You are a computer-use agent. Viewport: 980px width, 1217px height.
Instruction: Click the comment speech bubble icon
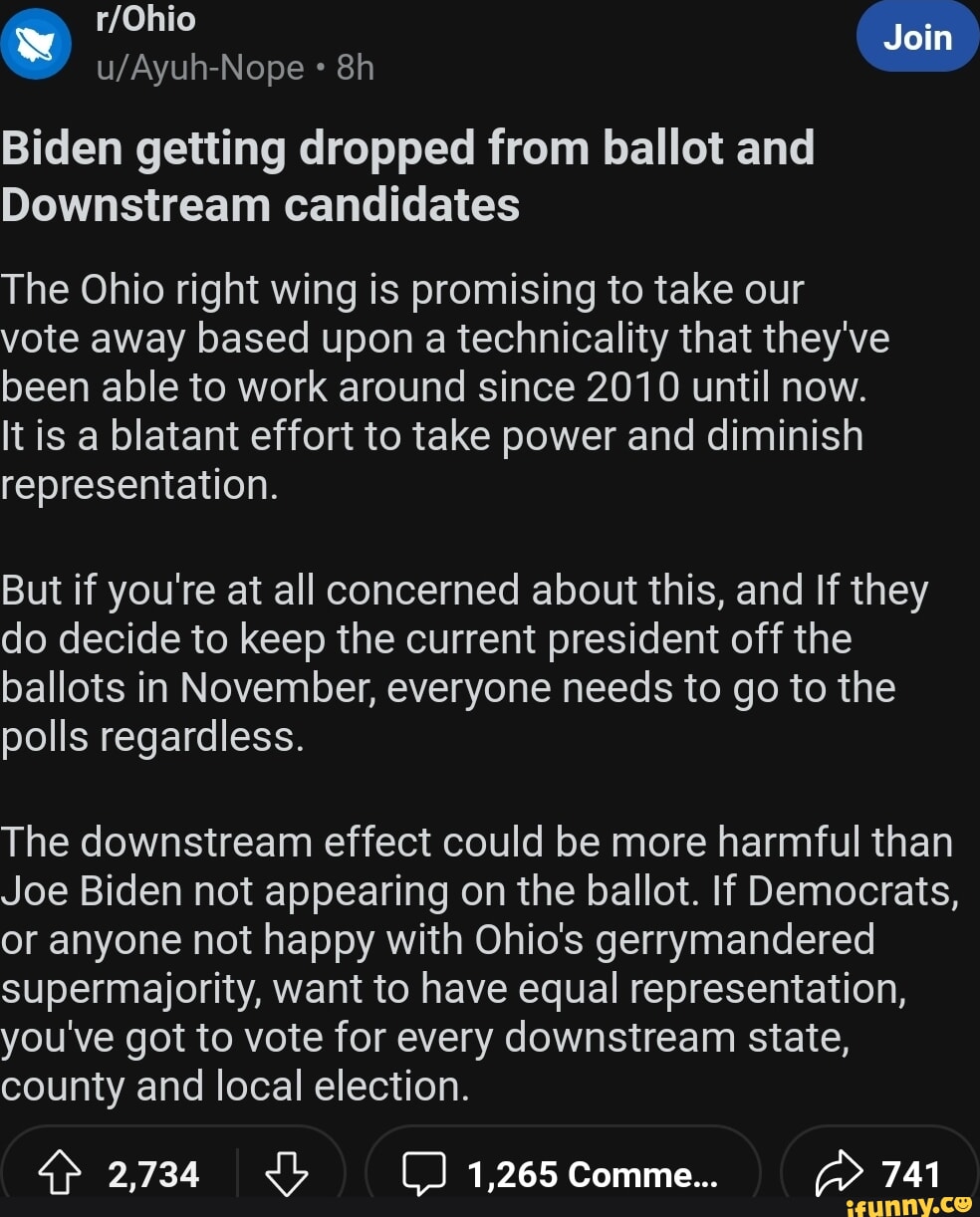(422, 1174)
